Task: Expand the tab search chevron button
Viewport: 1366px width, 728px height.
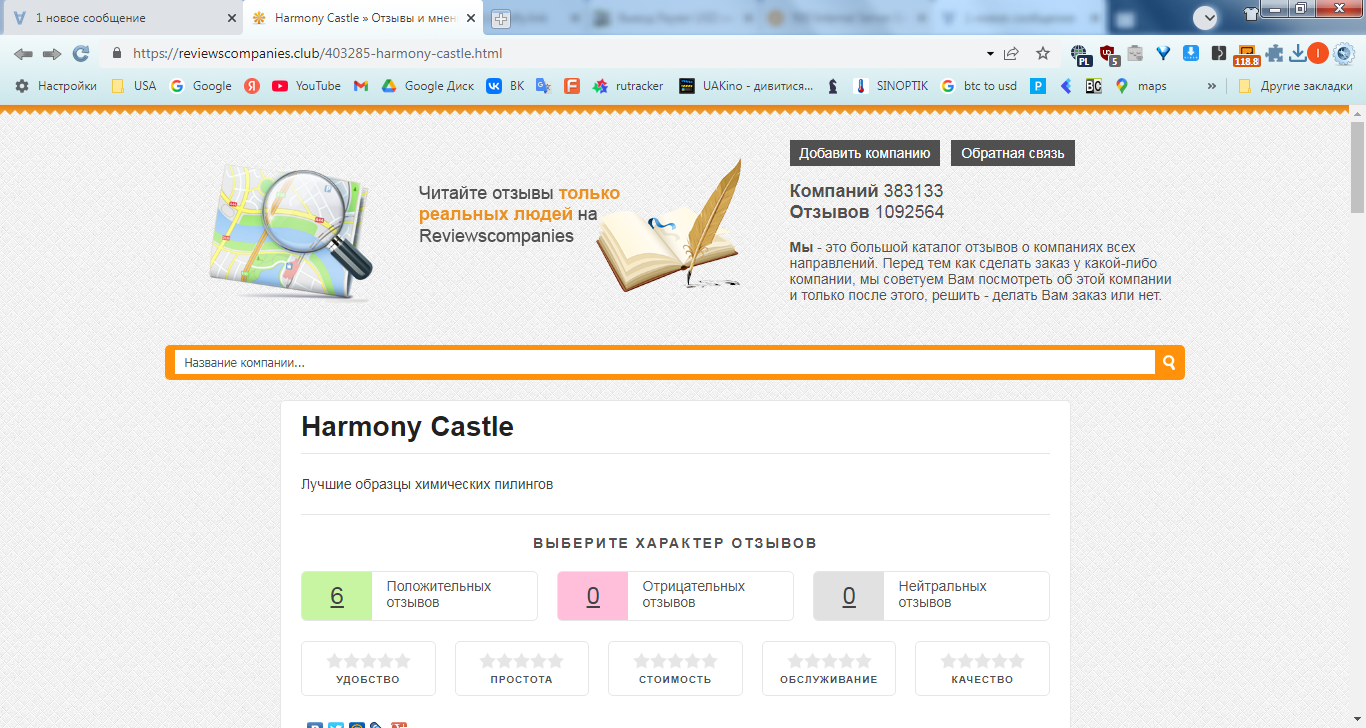Action: 1206,17
